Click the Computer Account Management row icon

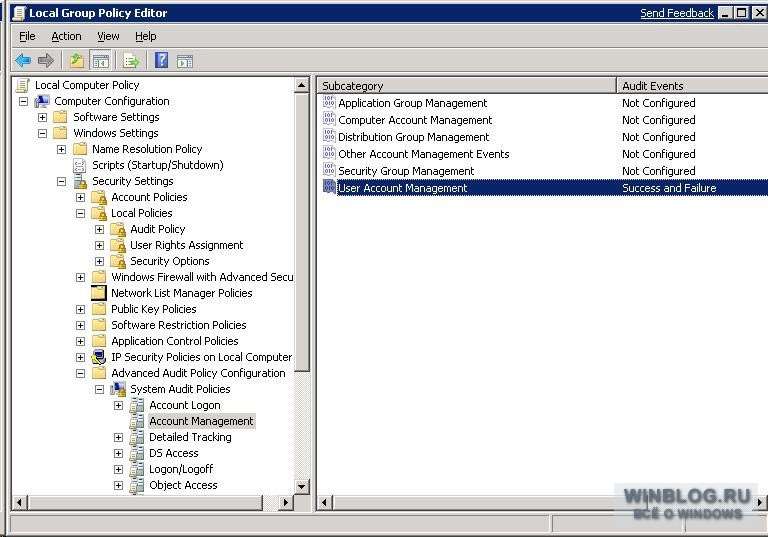click(329, 120)
